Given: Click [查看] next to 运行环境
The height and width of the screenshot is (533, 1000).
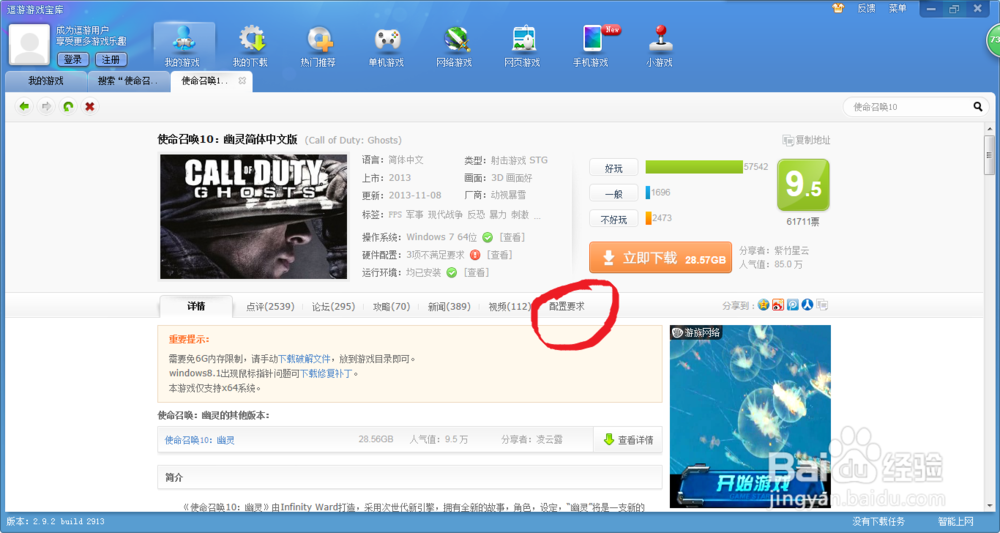Looking at the screenshot, I should point(476,273).
